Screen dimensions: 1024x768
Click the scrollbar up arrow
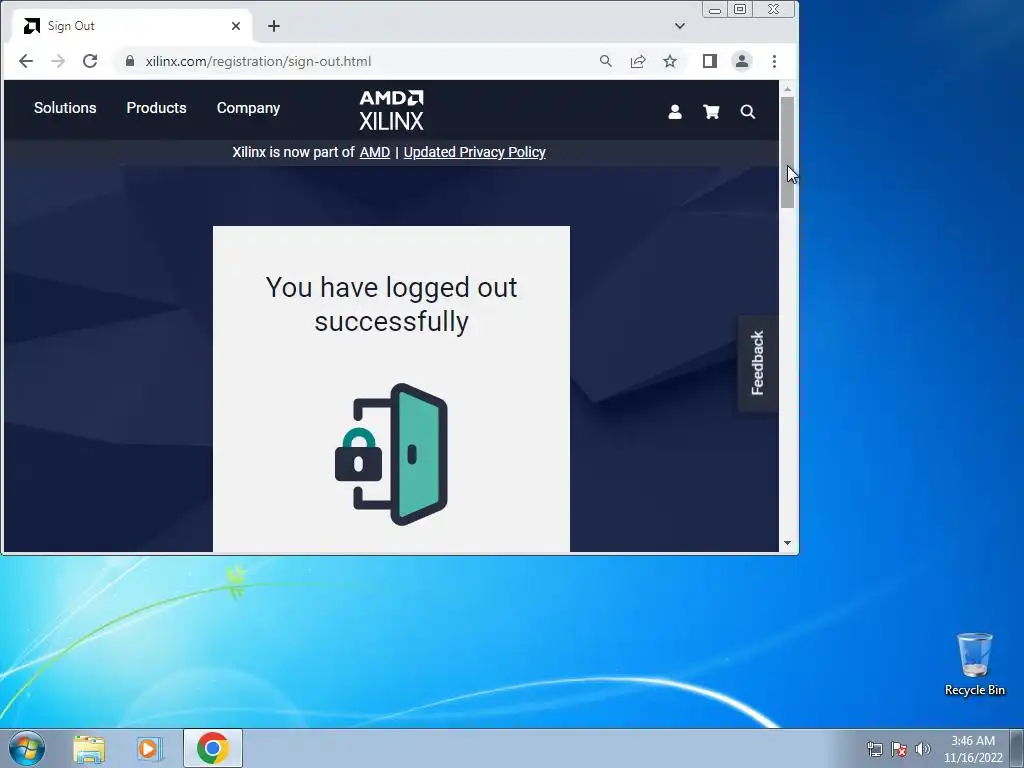point(788,89)
